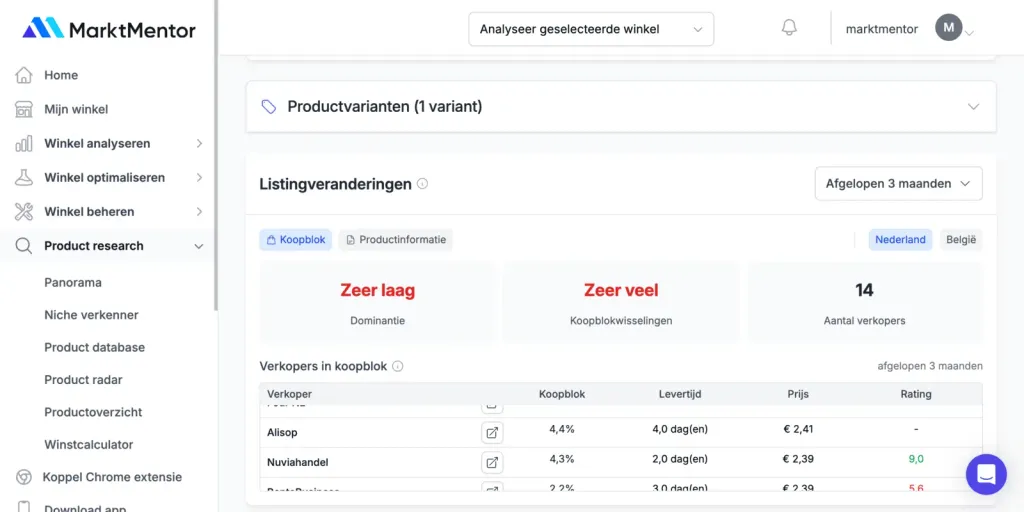Open Alisop seller external link icon
The width and height of the screenshot is (1024, 512).
(492, 432)
